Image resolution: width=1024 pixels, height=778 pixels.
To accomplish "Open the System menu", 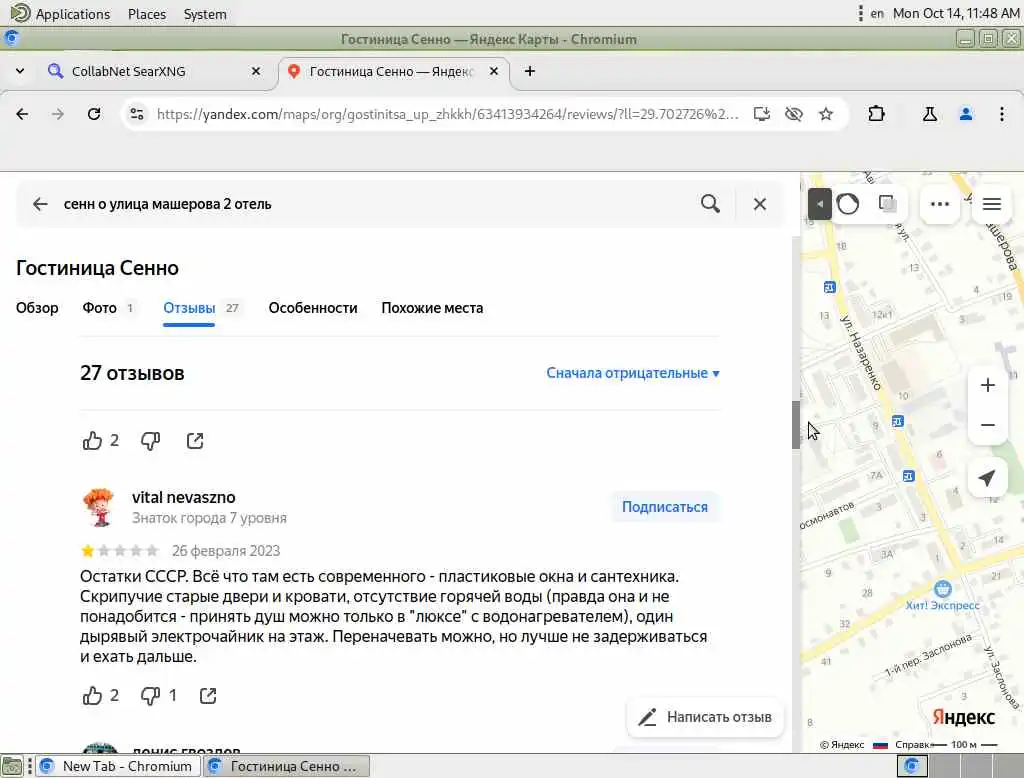I will coord(205,14).
